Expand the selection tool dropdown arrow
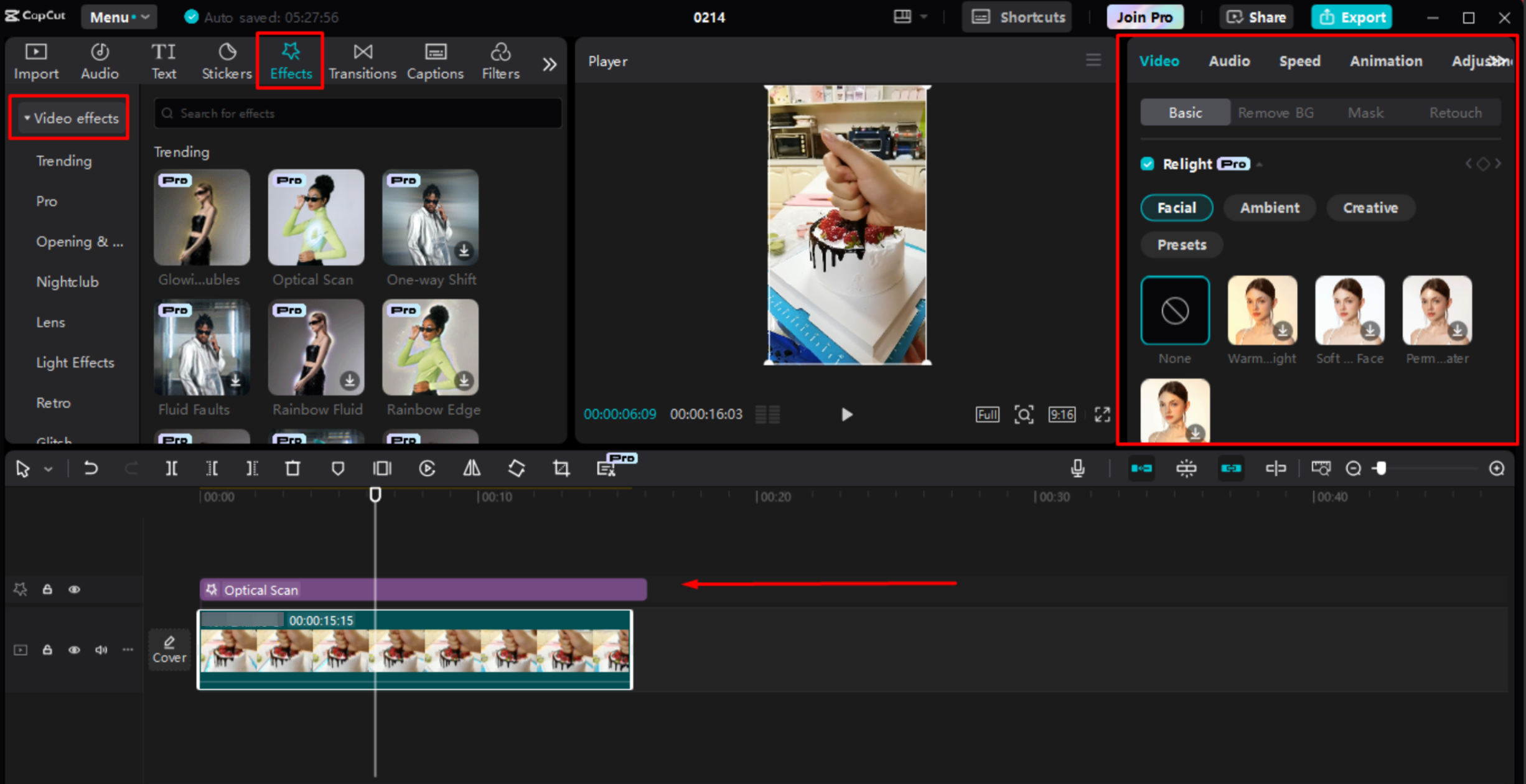The width and height of the screenshot is (1526, 784). (49, 469)
